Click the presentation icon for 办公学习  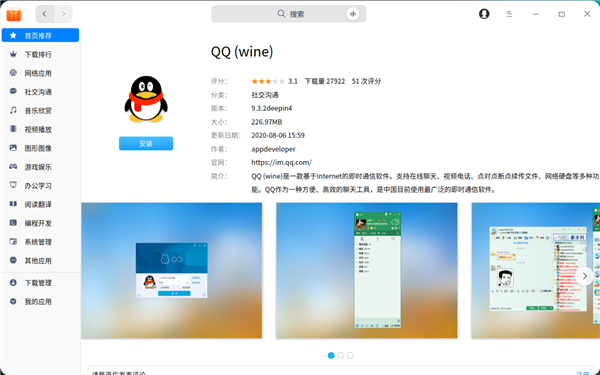coord(13,185)
